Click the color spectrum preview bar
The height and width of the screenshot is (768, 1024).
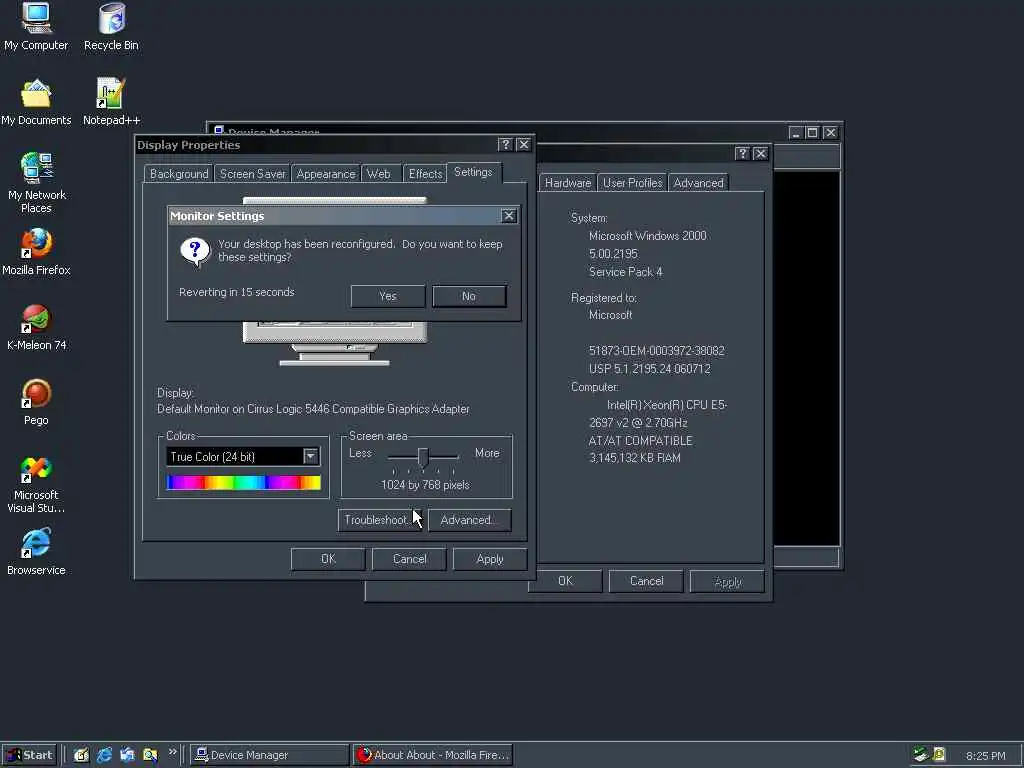pos(244,483)
